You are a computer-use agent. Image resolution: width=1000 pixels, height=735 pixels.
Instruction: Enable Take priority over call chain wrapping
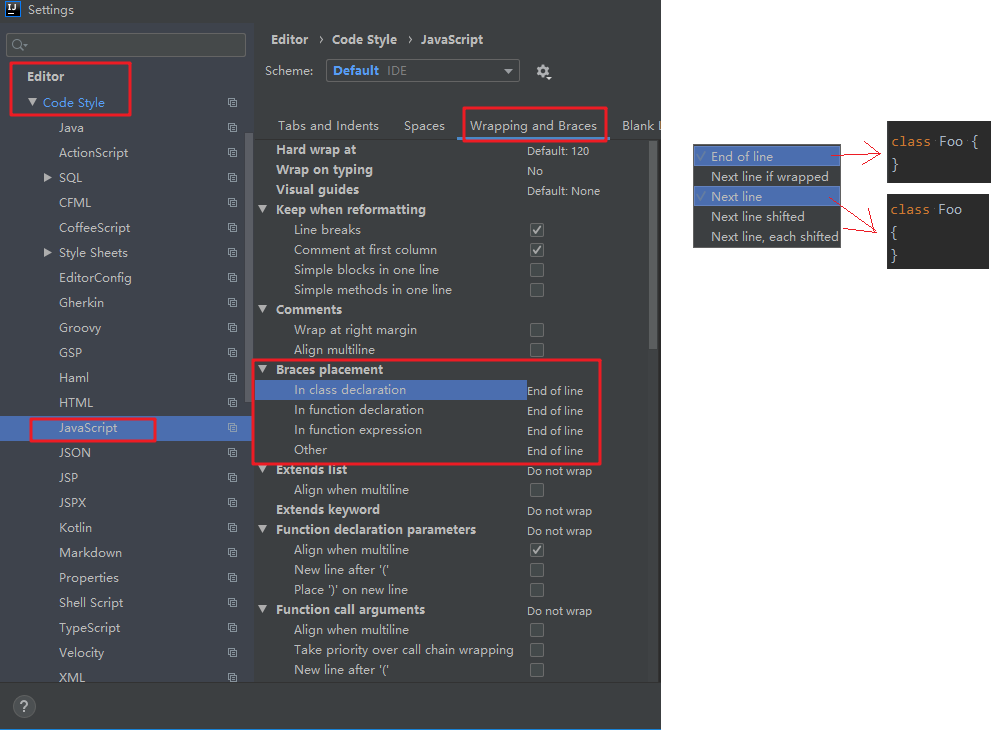tap(537, 650)
